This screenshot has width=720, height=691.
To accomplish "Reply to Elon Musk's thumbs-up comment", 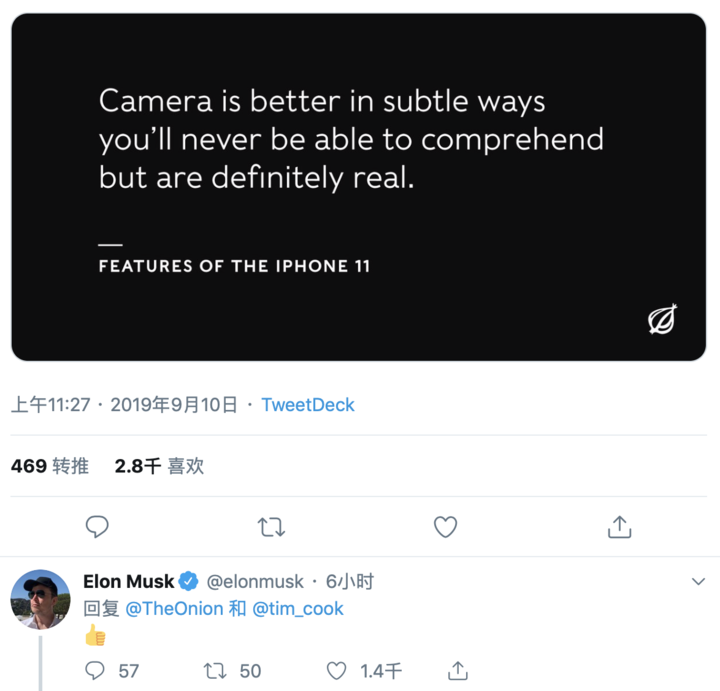I will tap(95, 671).
